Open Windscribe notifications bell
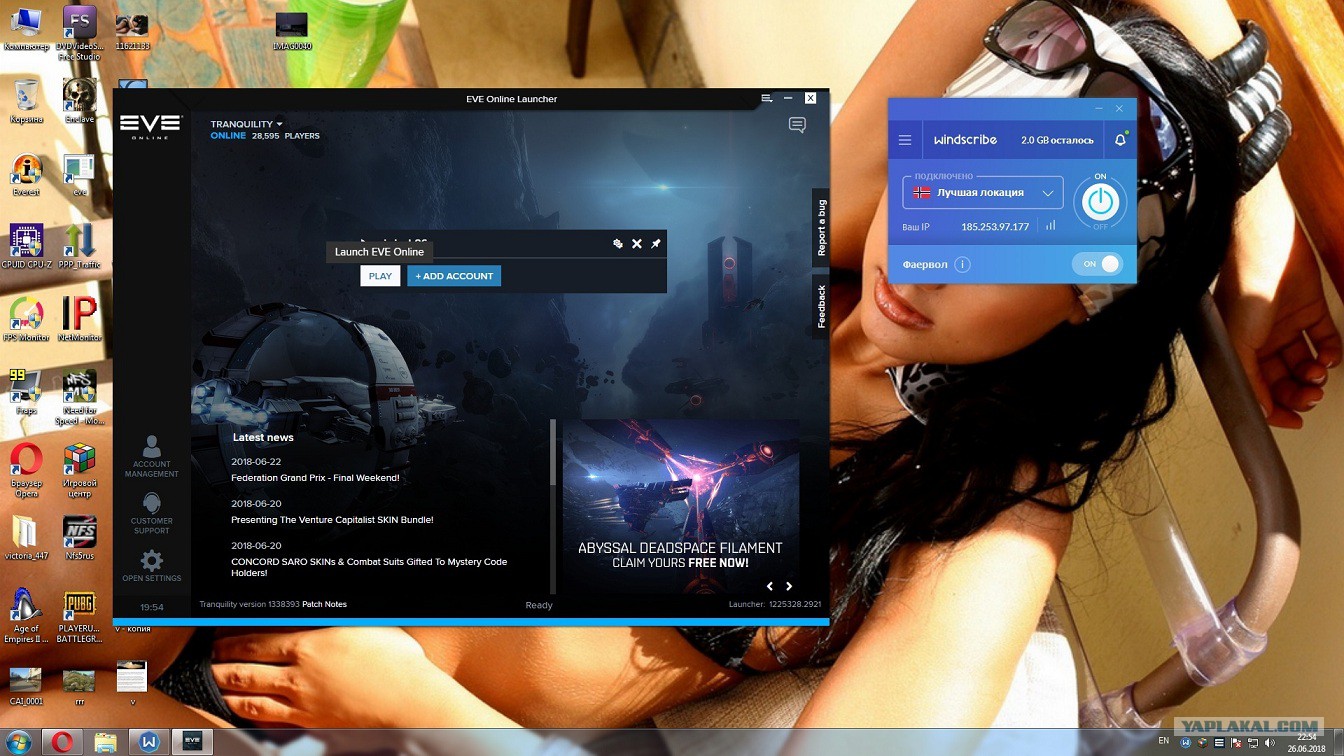This screenshot has height=756, width=1344. [1120, 140]
